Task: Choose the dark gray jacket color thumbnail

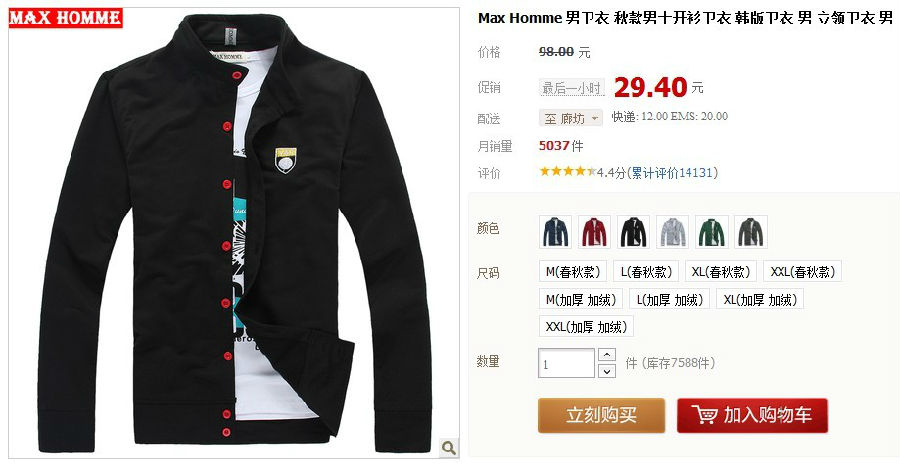Action: tap(751, 232)
